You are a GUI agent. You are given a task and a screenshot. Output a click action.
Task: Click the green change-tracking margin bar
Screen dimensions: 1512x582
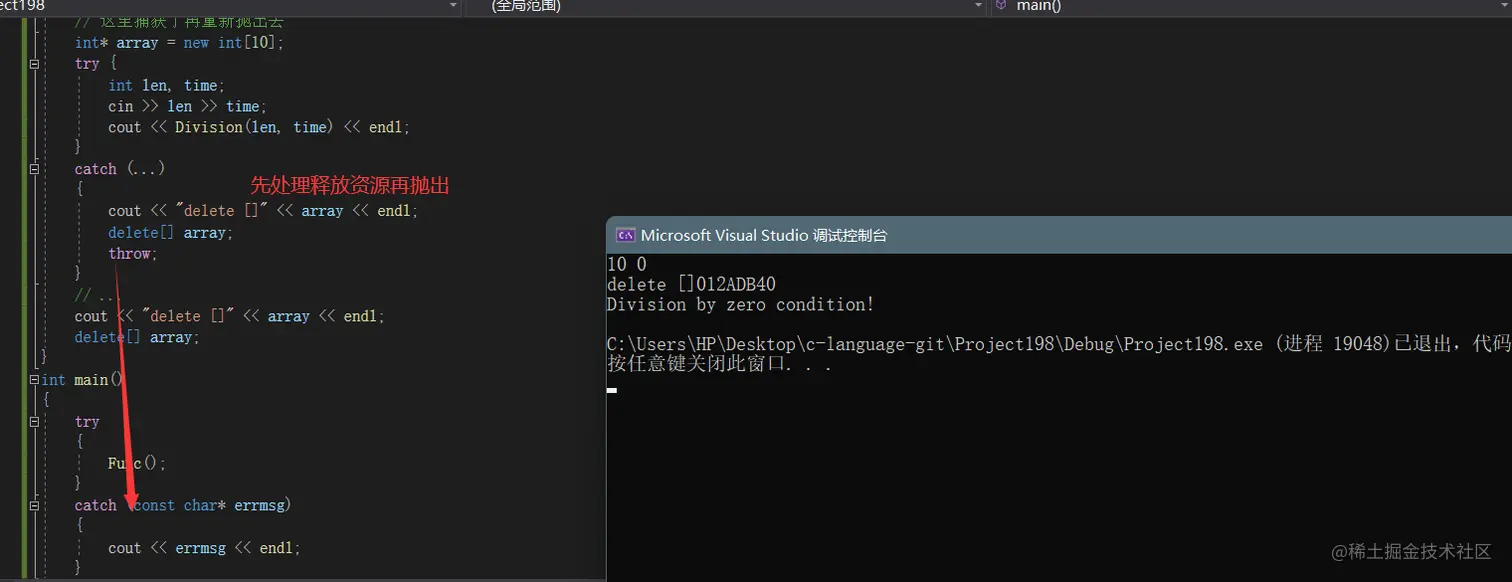[x=25, y=300]
